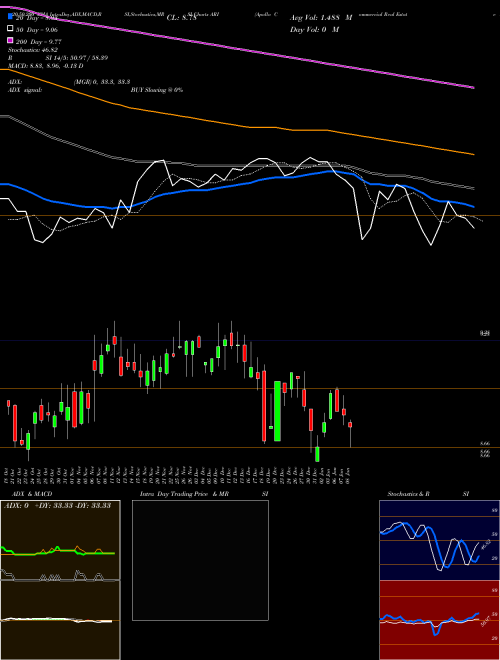Open the empty Intra Day Trading Price panel

tap(200, 560)
